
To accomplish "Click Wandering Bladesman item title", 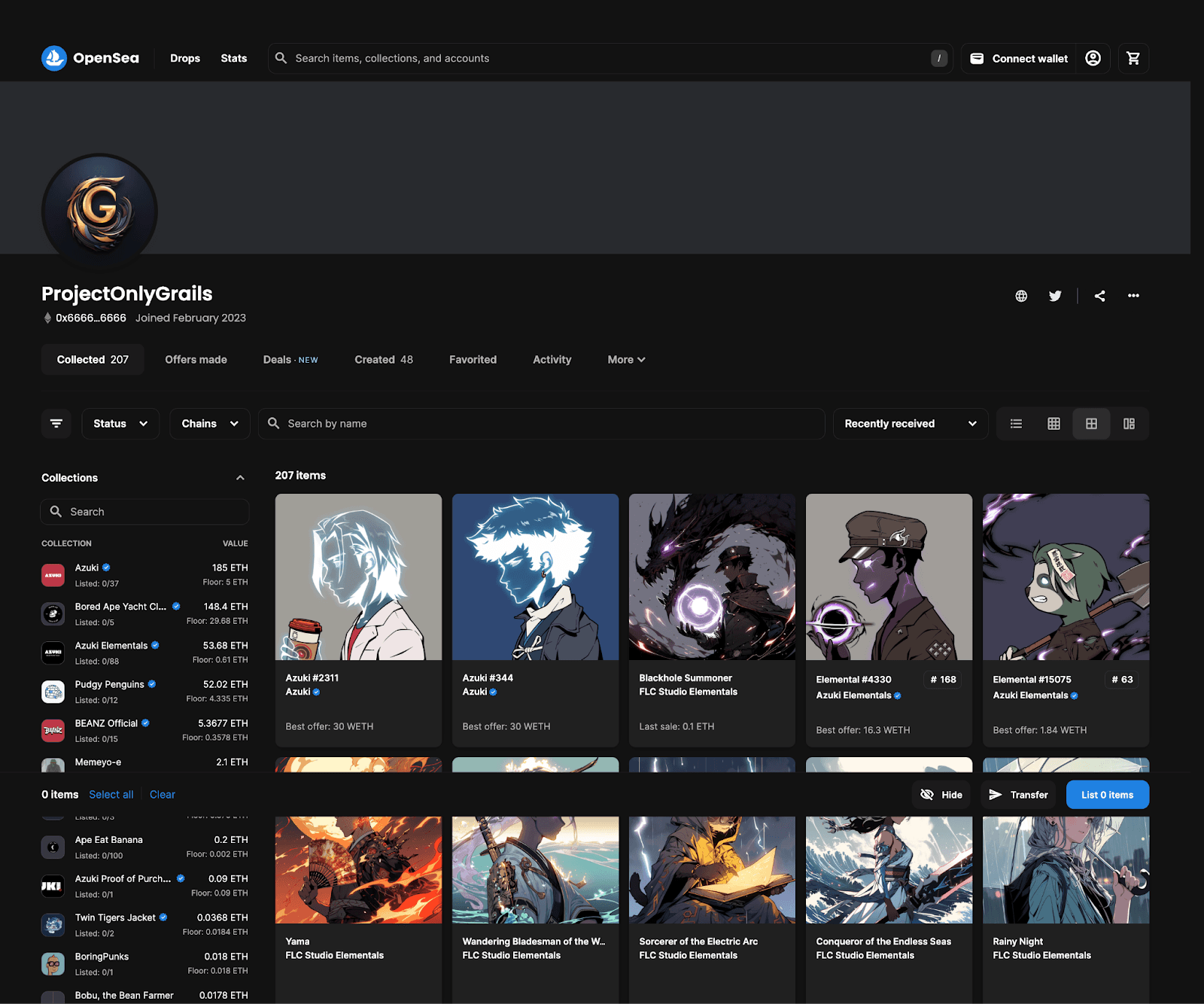I will pos(534,942).
